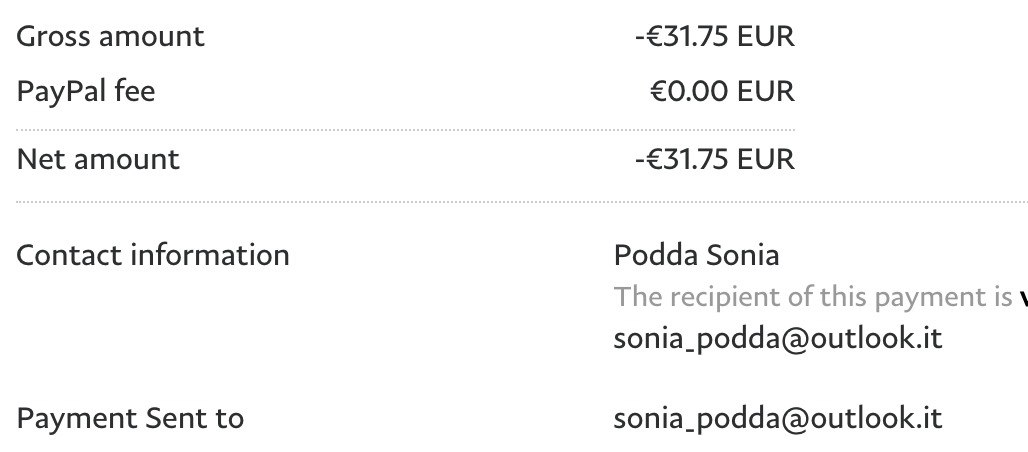Open the email link below the recipient status text
Screen dimensions: 1028x452
777,339
